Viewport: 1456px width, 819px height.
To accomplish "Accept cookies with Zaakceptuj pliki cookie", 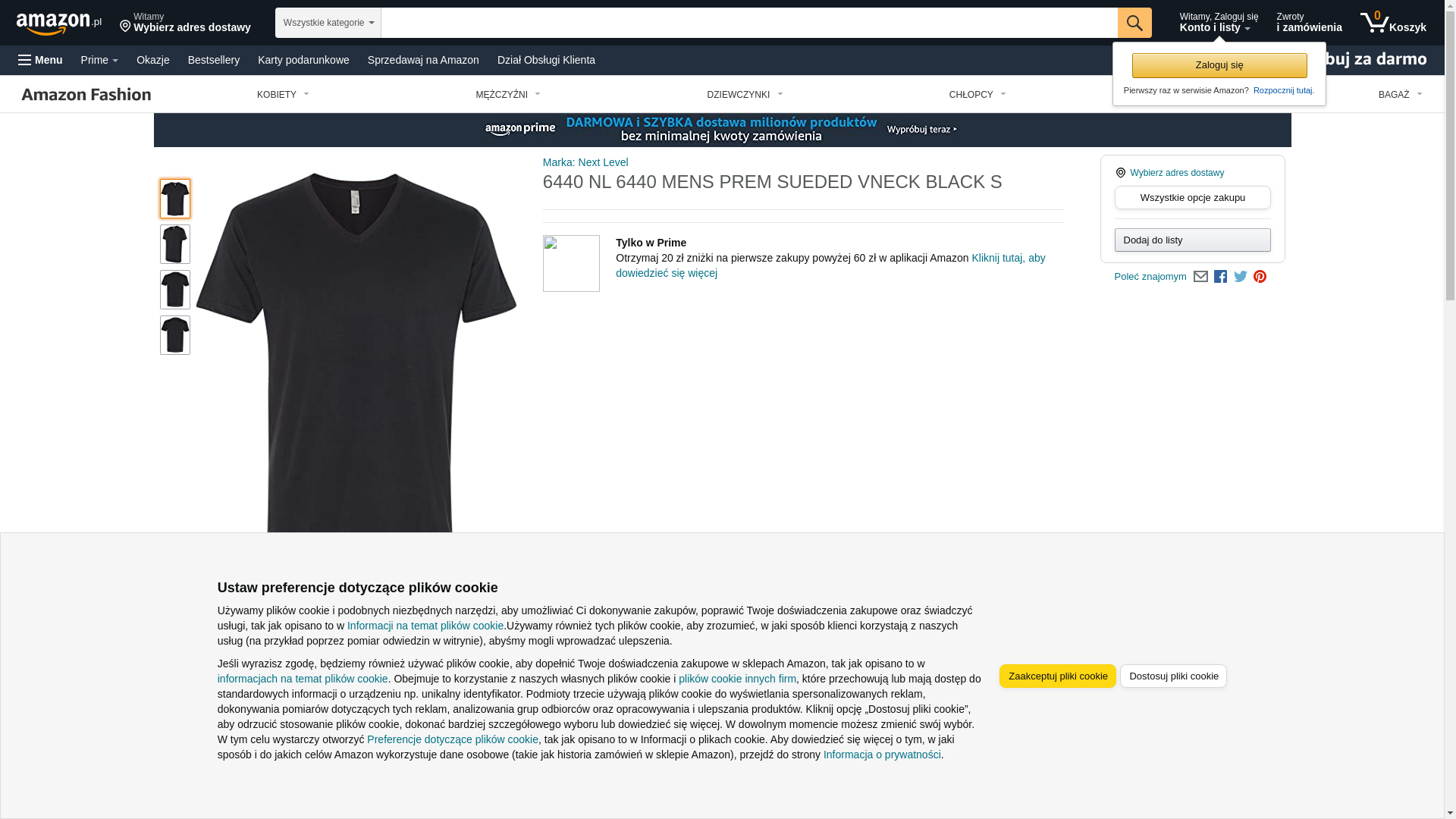I will click(1058, 676).
